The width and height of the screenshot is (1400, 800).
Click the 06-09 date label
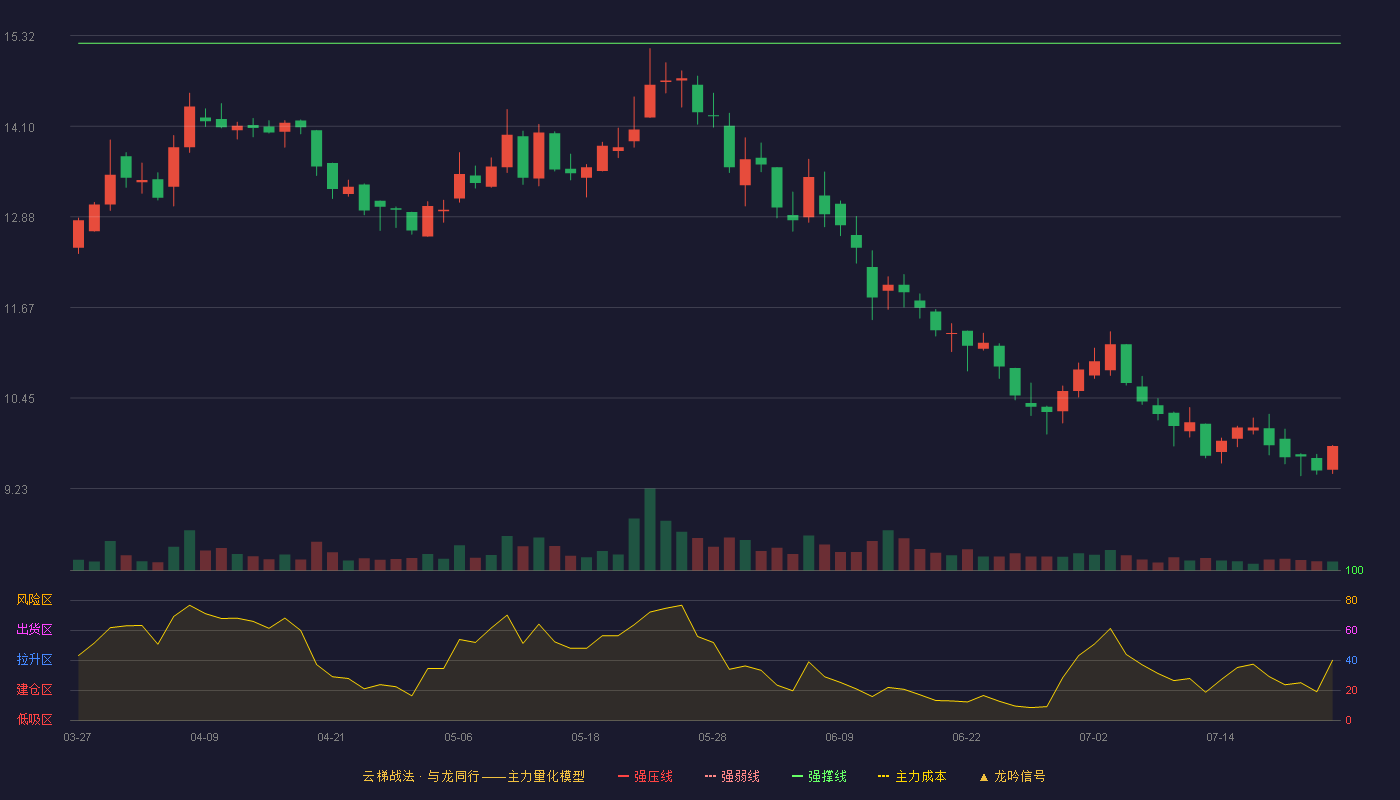click(x=839, y=737)
